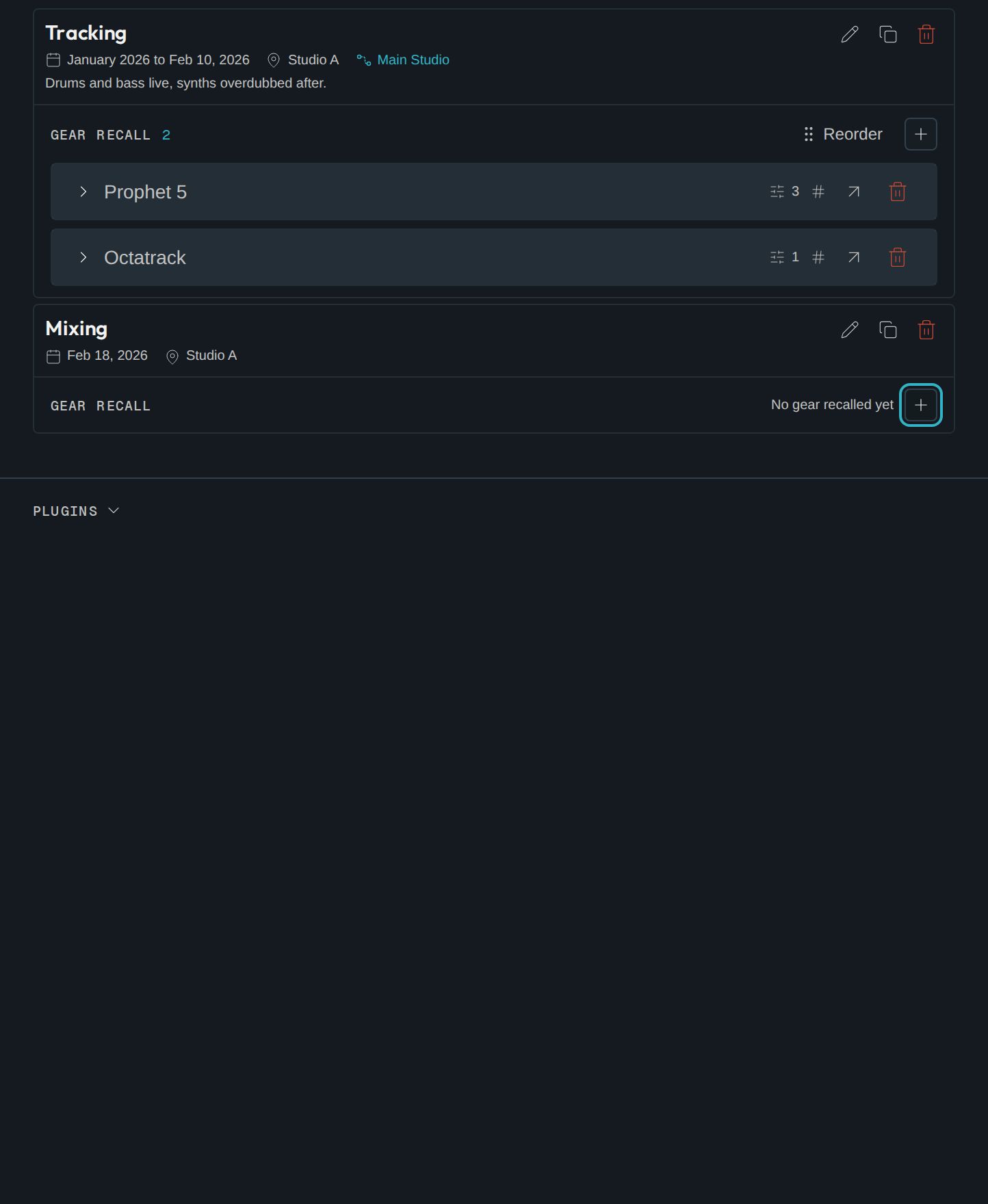Expand the Octatrack row
The height and width of the screenshot is (1204, 988).
(x=83, y=257)
